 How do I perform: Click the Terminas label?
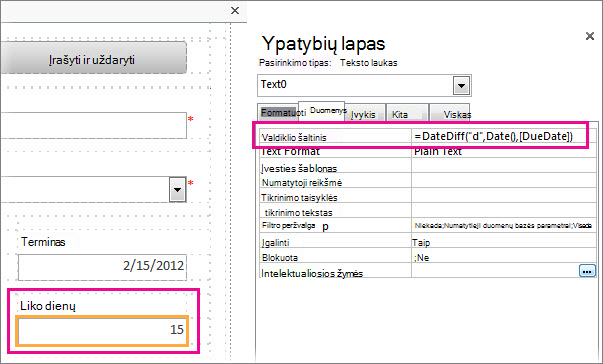[43, 242]
